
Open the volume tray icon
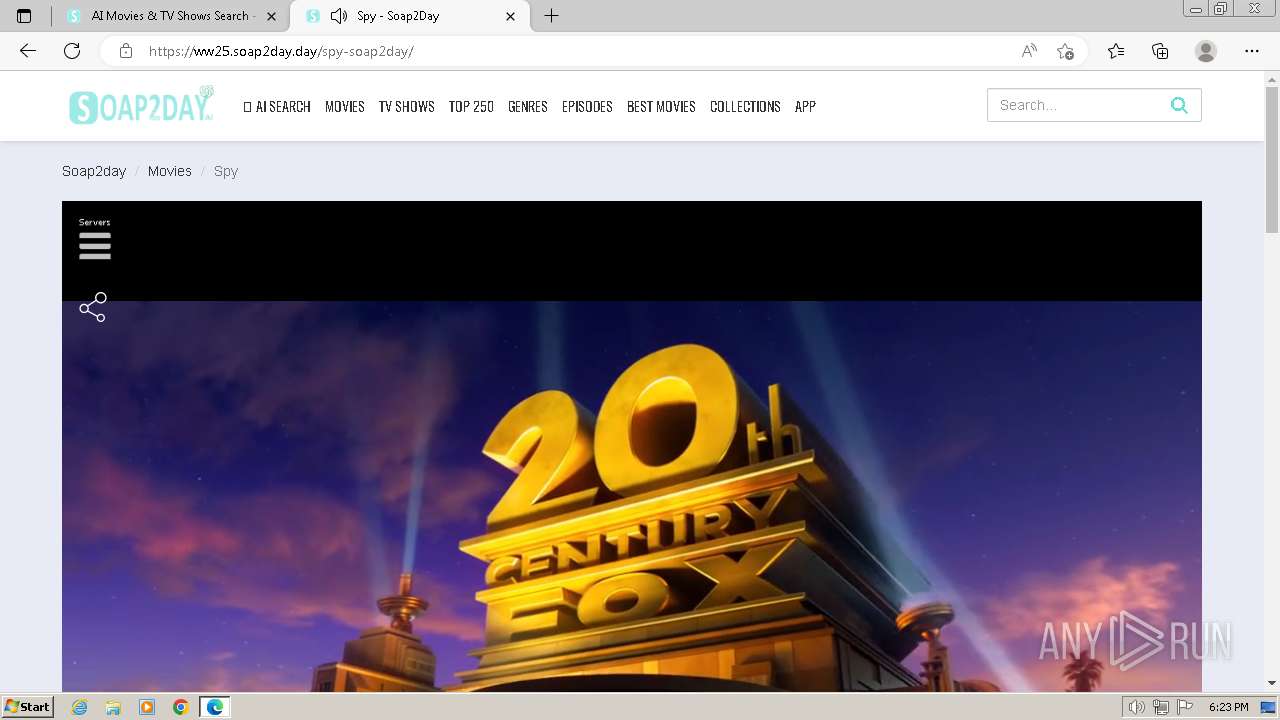pyautogui.click(x=1136, y=707)
